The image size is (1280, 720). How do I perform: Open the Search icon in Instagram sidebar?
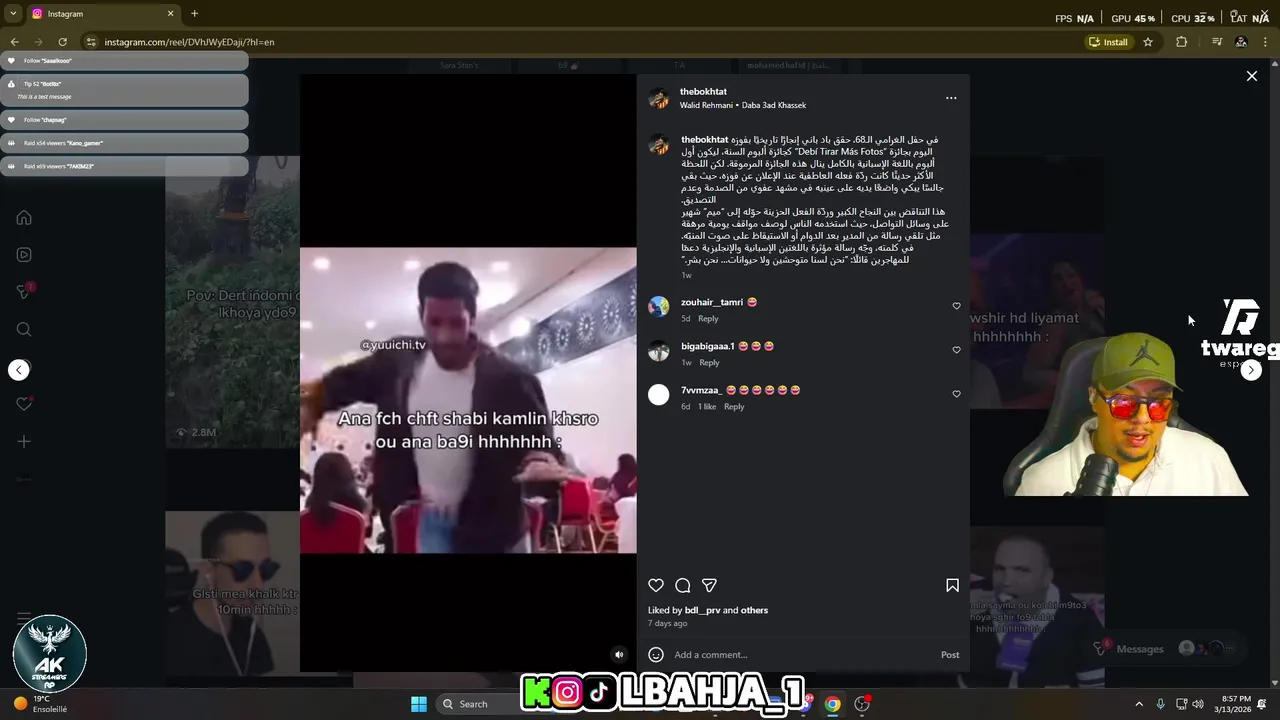click(24, 329)
